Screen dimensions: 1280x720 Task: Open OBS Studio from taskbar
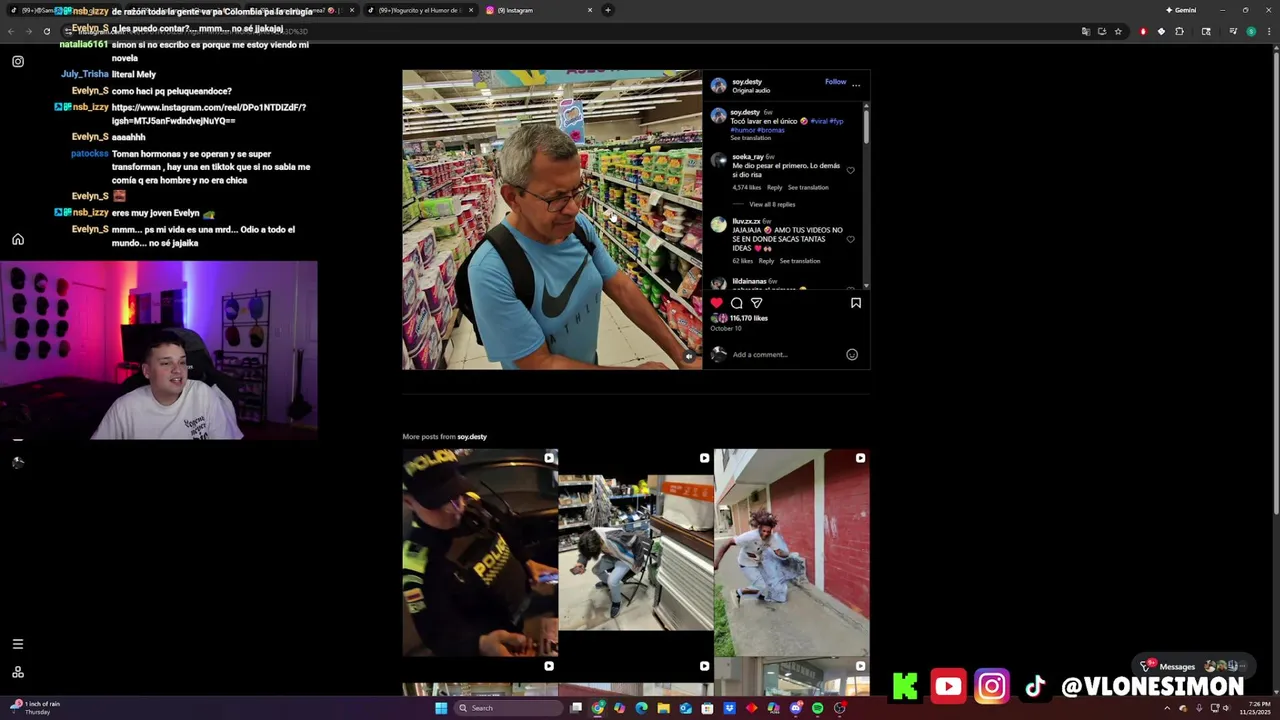point(840,708)
